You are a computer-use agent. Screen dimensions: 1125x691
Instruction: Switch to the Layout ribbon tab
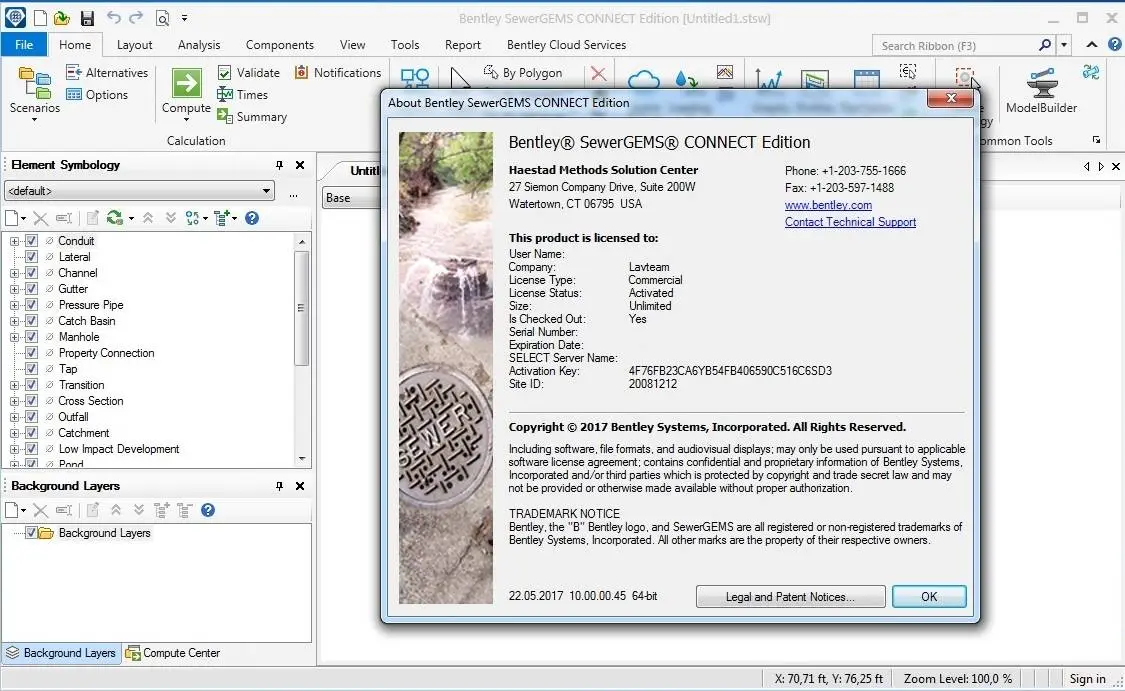134,44
